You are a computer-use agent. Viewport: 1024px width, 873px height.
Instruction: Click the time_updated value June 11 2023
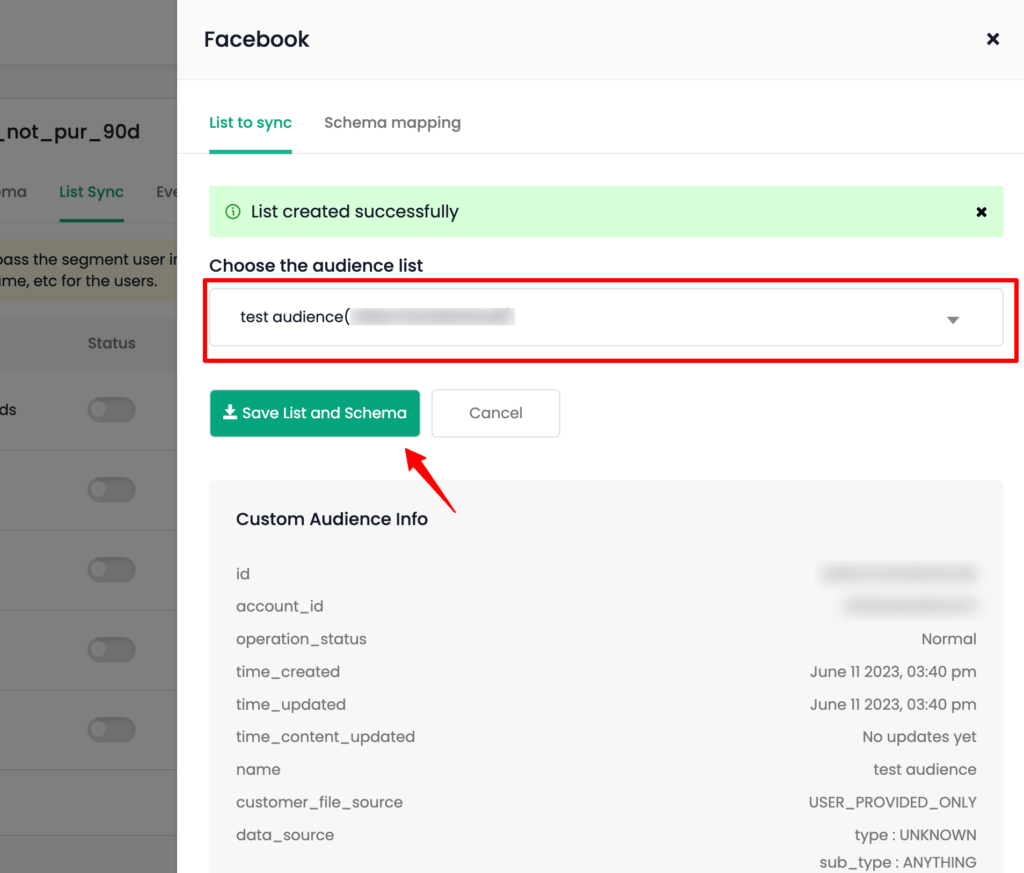[x=893, y=705]
